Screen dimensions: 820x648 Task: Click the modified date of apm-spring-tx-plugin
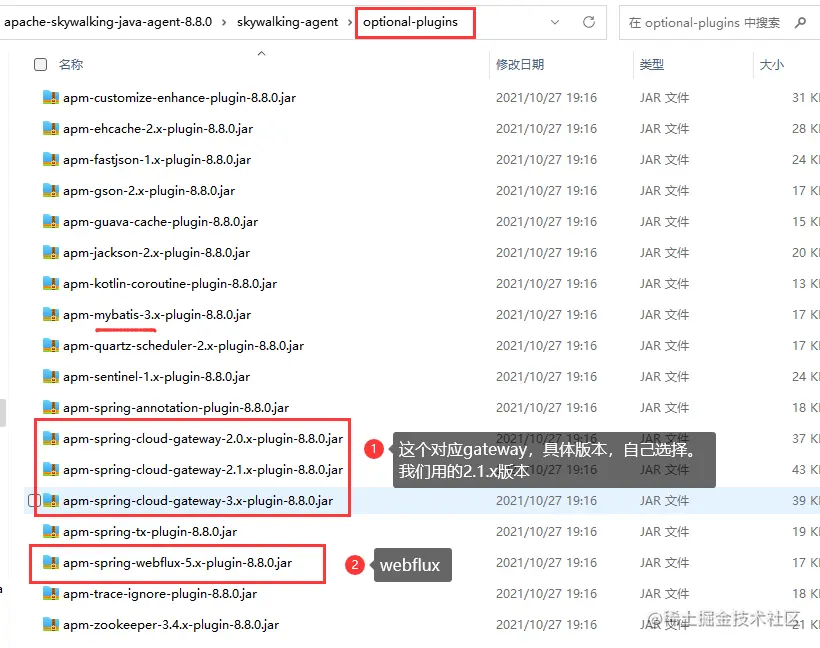click(546, 532)
